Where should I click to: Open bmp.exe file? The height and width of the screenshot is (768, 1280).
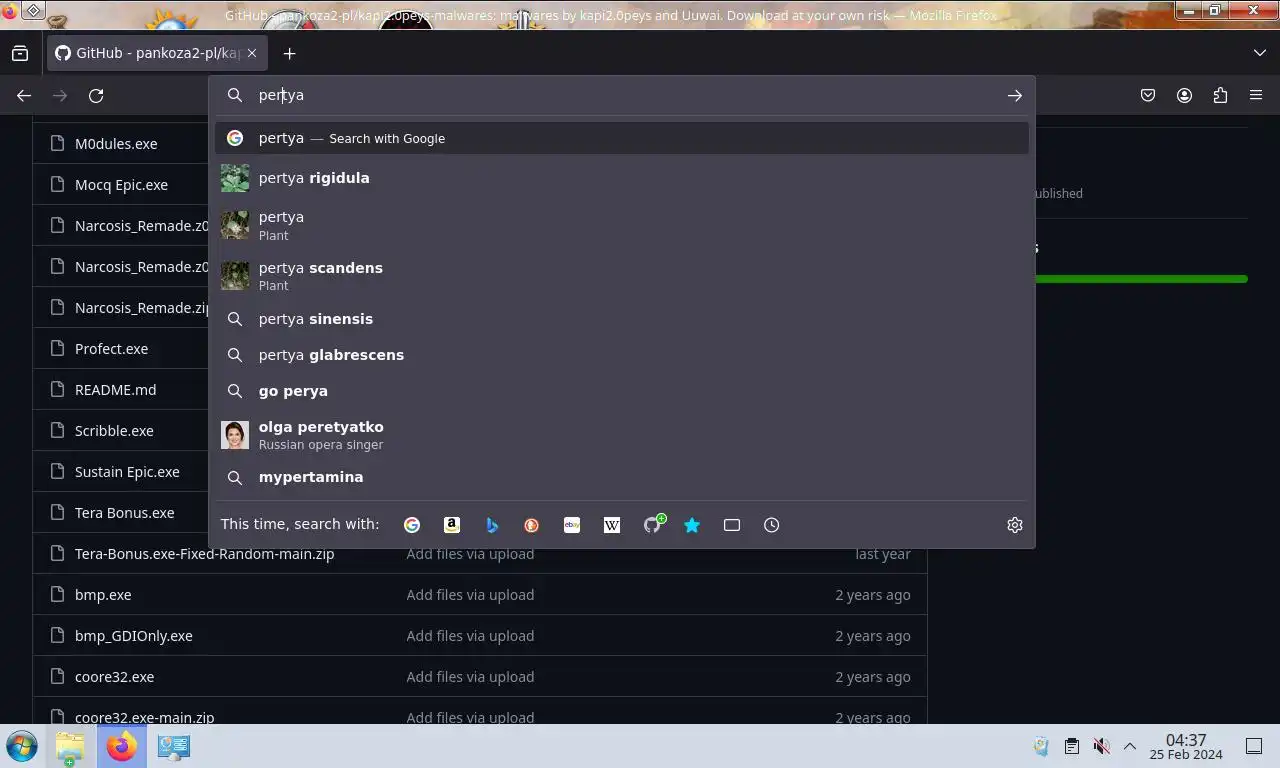coord(103,594)
